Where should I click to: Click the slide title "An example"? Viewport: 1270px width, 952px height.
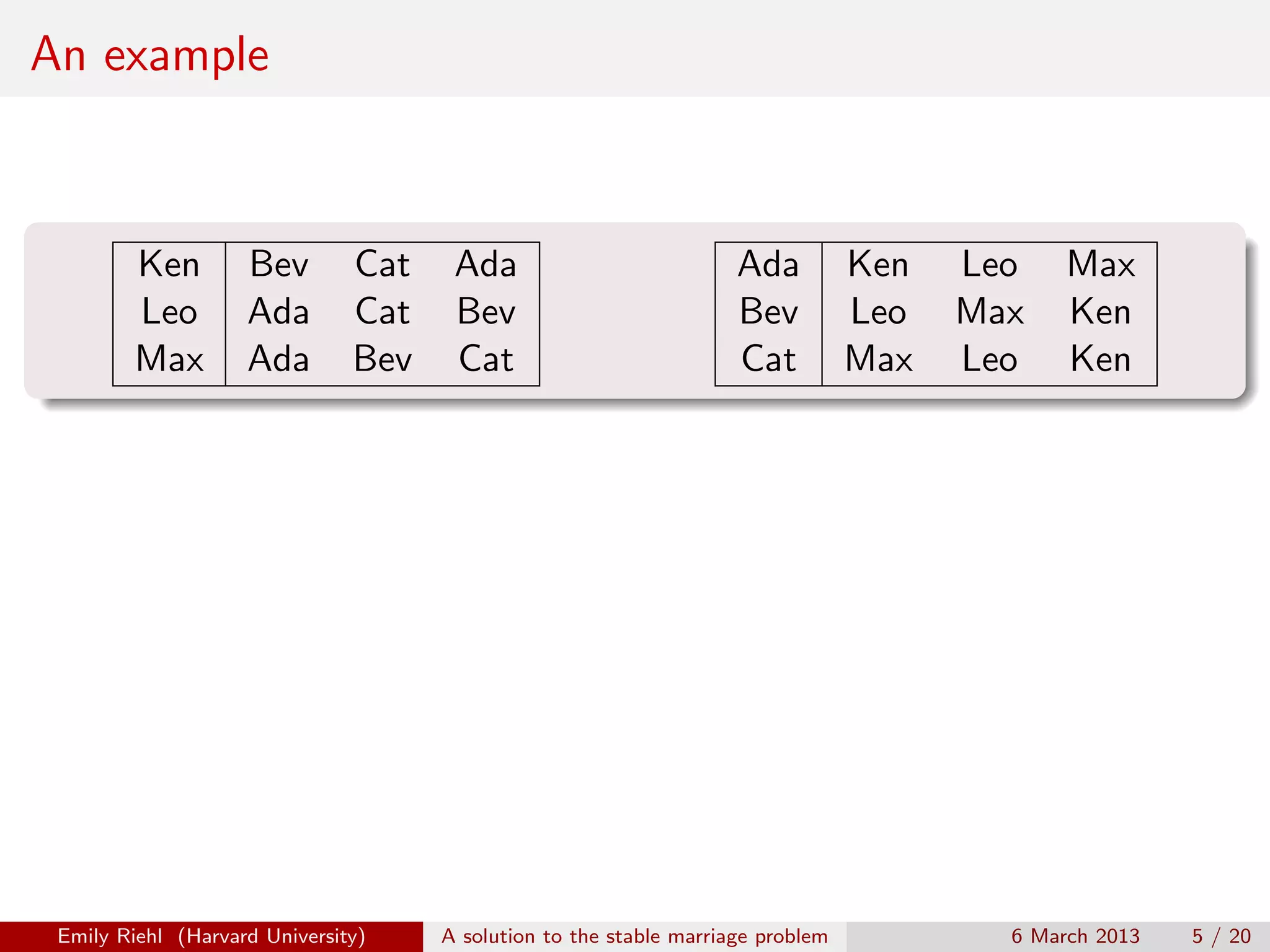[150, 56]
